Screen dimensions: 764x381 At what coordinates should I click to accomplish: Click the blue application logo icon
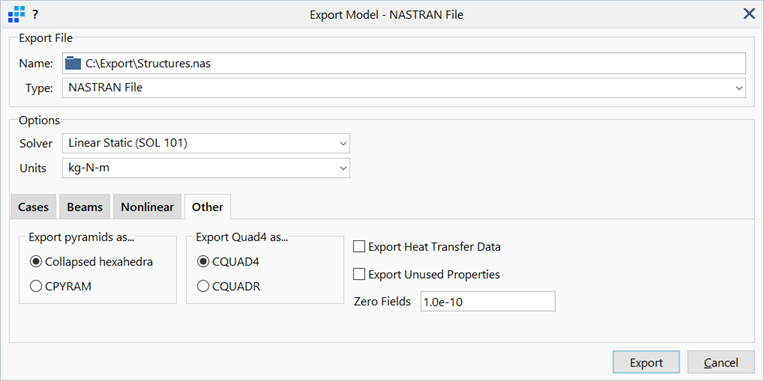point(17,15)
